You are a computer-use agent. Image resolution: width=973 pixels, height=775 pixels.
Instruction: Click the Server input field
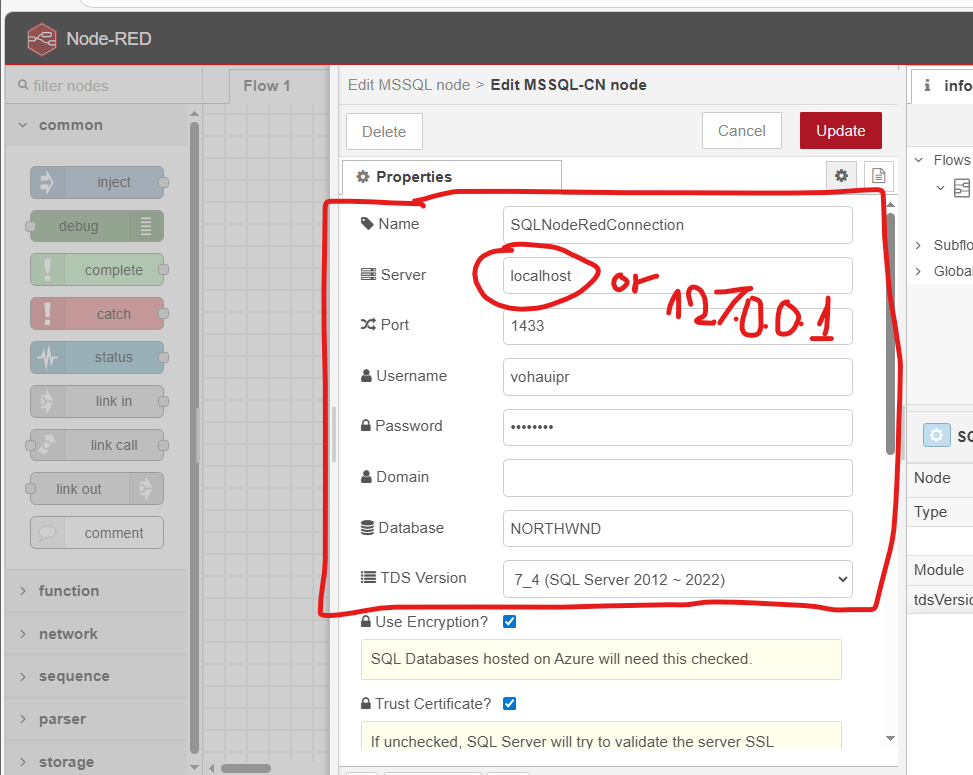coord(677,275)
